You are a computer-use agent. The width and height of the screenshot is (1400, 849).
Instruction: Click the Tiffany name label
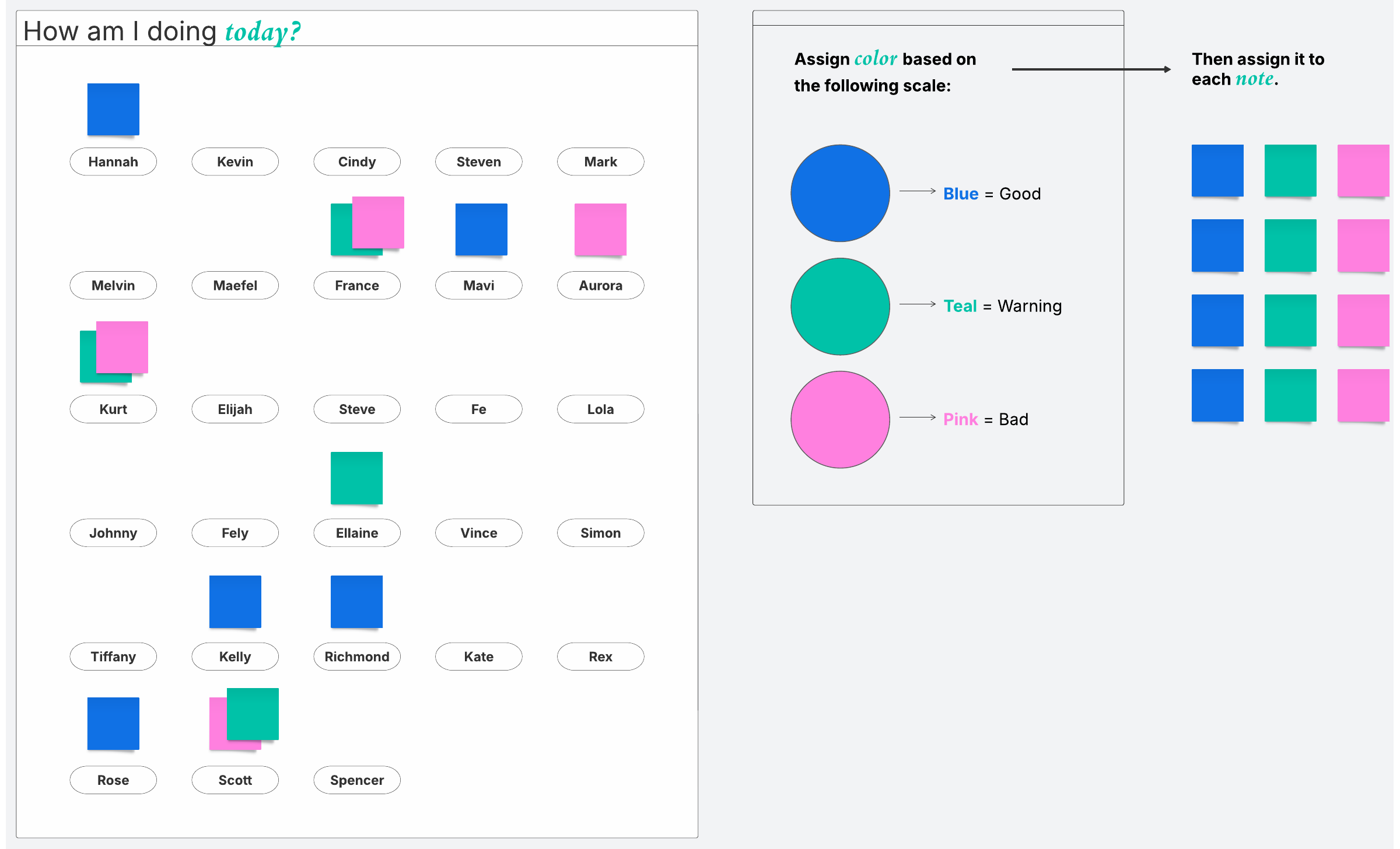point(113,657)
